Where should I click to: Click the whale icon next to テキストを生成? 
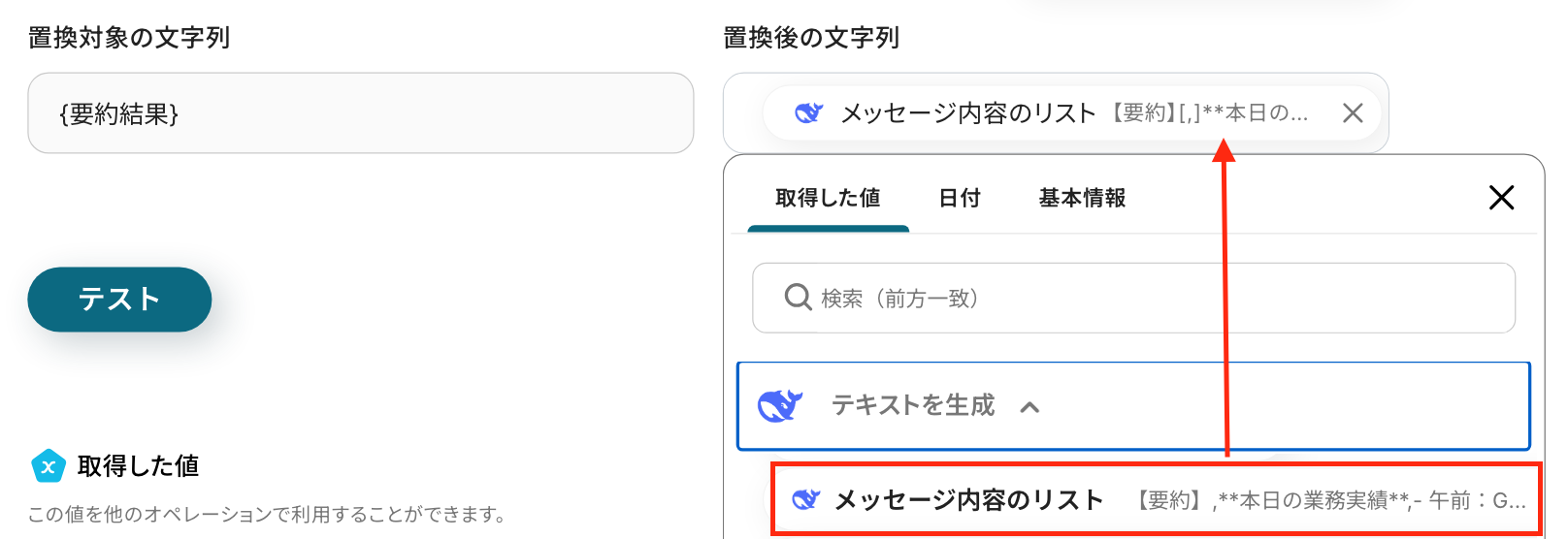[780, 405]
